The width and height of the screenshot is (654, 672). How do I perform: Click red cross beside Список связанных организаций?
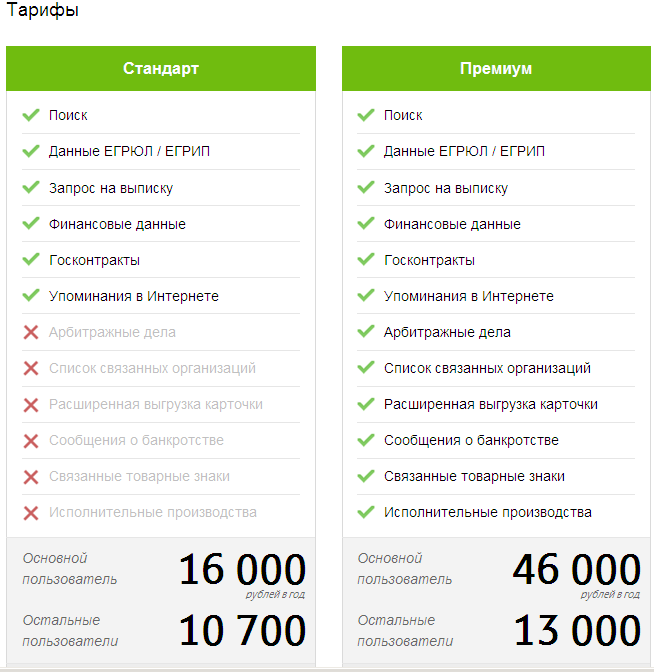[x=31, y=368]
